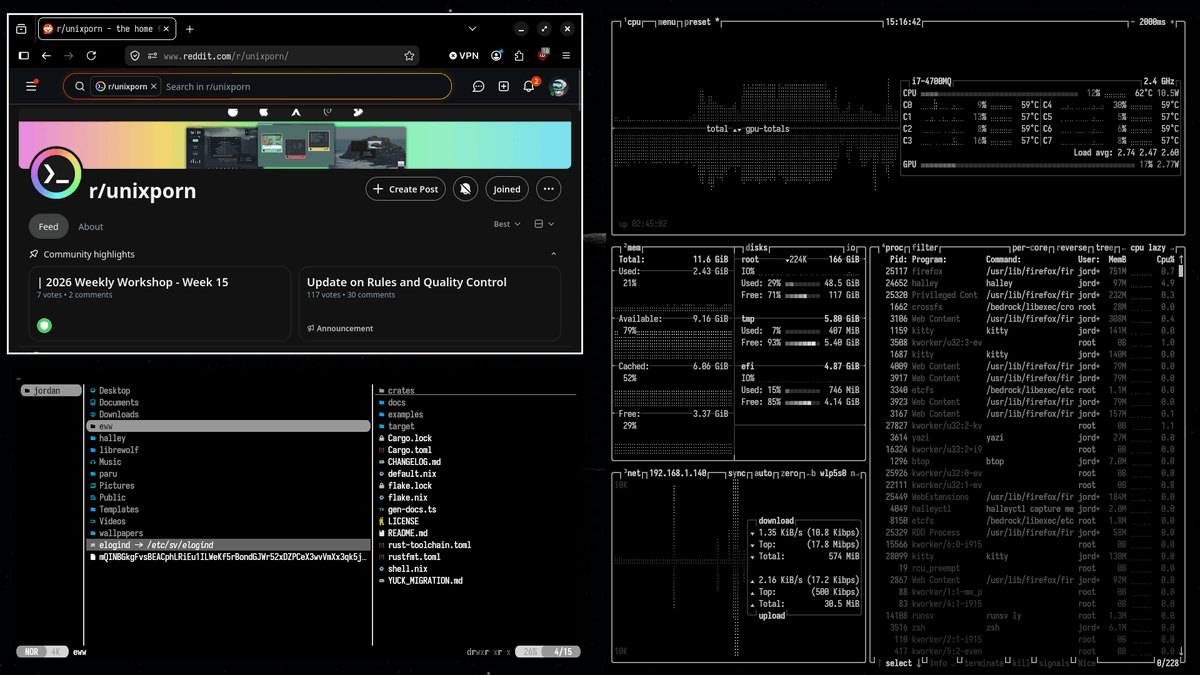Select the eww folder in yazi
Viewport: 1200px width, 675px height.
click(x=228, y=426)
